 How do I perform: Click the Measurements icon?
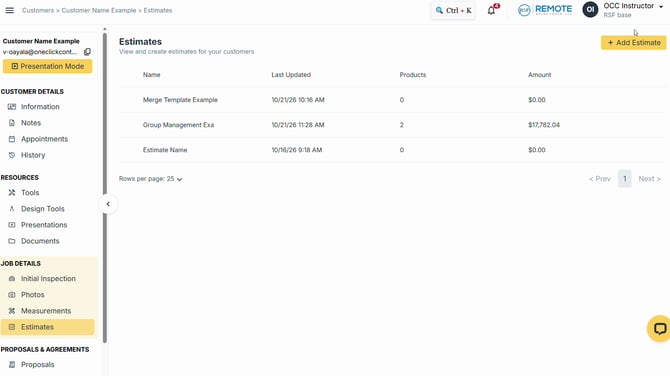[12, 311]
